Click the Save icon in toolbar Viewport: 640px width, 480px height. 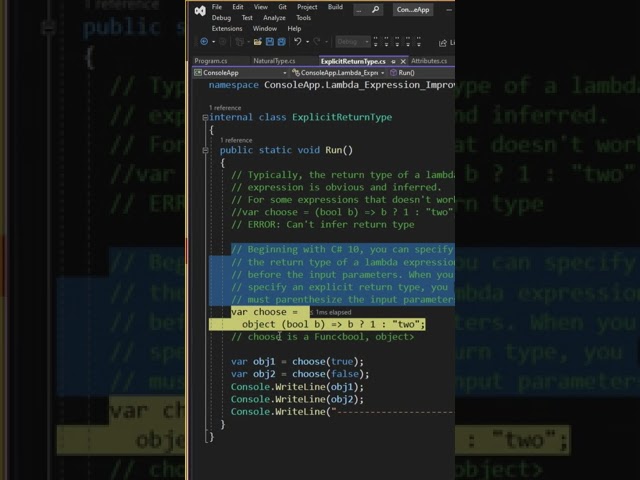point(269,42)
